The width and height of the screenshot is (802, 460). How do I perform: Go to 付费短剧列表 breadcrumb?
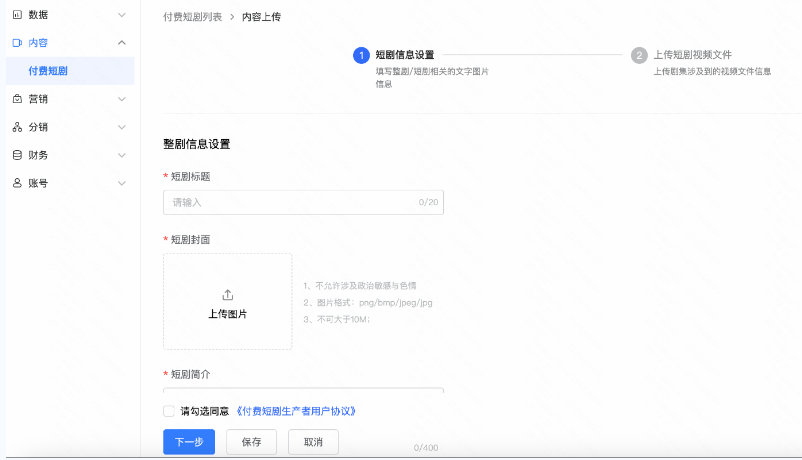coord(192,17)
